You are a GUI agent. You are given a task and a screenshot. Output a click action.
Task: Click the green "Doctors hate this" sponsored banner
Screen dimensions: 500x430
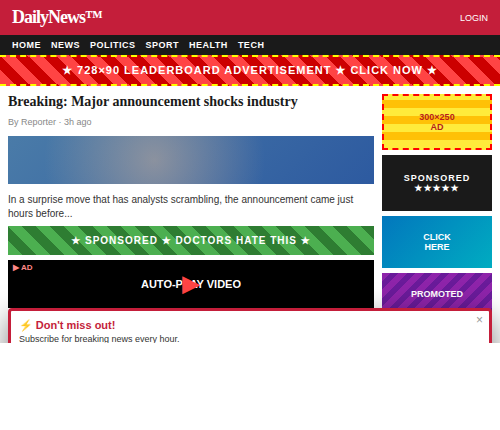[x=191, y=240]
